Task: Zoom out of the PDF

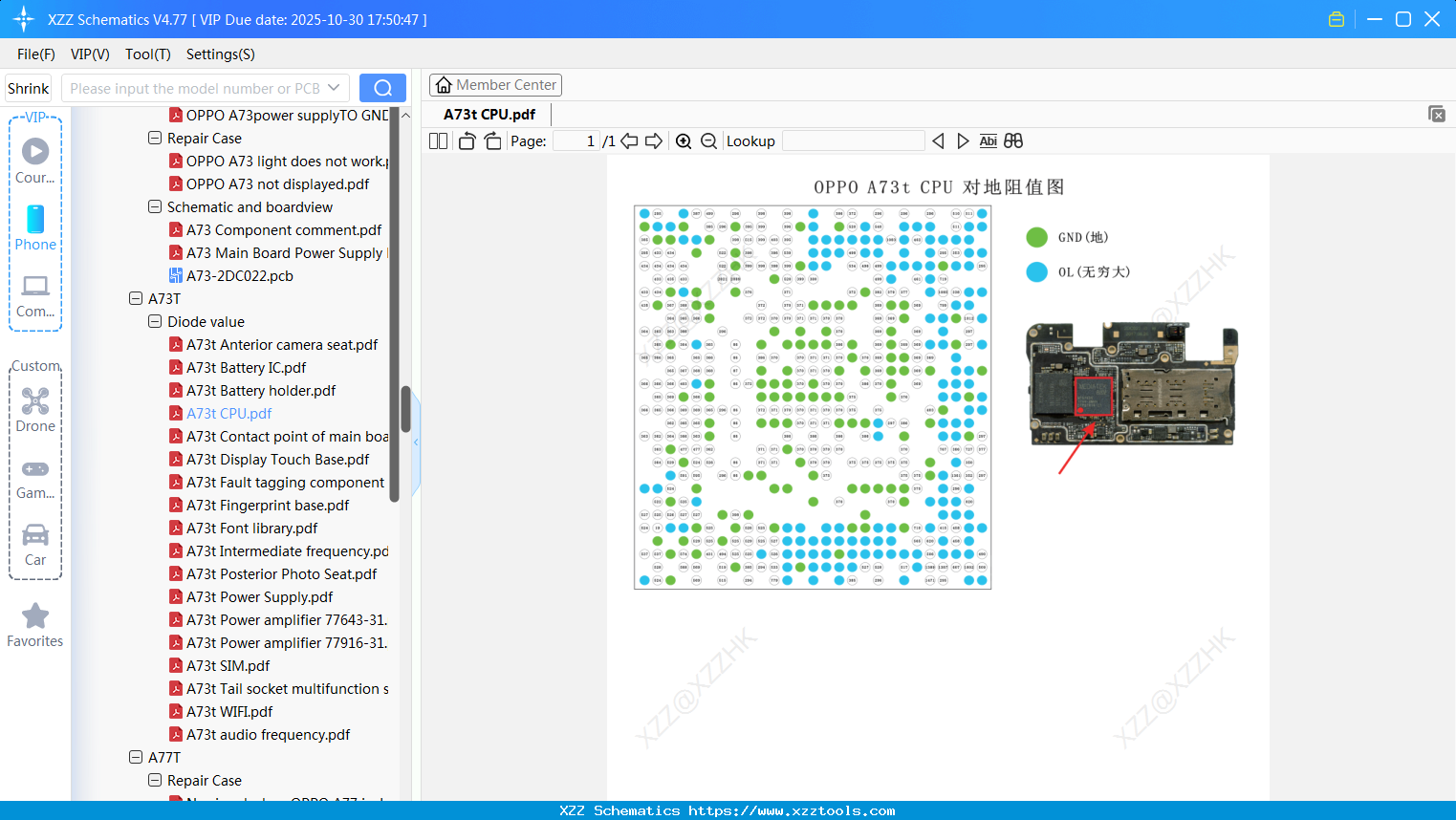Action: 708,141
